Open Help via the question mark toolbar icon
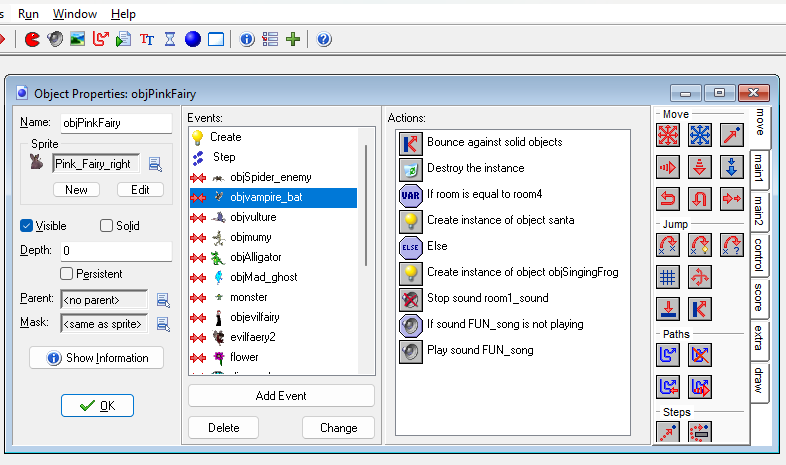The width and height of the screenshot is (786, 465). pyautogui.click(x=324, y=40)
